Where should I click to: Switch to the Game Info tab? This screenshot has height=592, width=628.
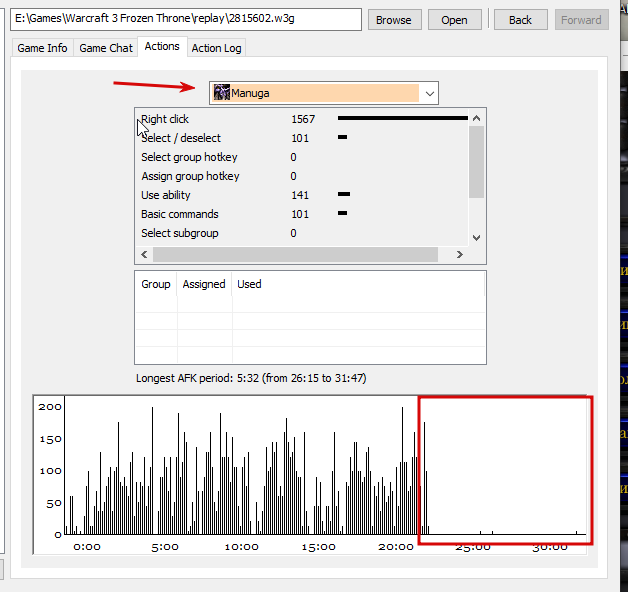pyautogui.click(x=42, y=48)
